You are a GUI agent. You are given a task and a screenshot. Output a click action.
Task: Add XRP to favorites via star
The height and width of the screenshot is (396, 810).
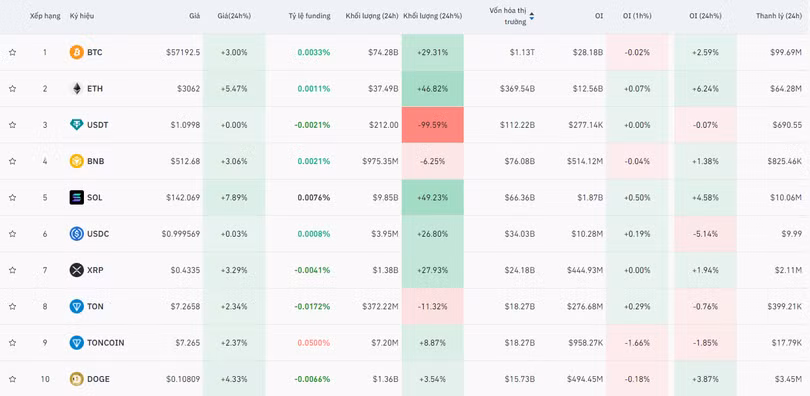pyautogui.click(x=12, y=270)
